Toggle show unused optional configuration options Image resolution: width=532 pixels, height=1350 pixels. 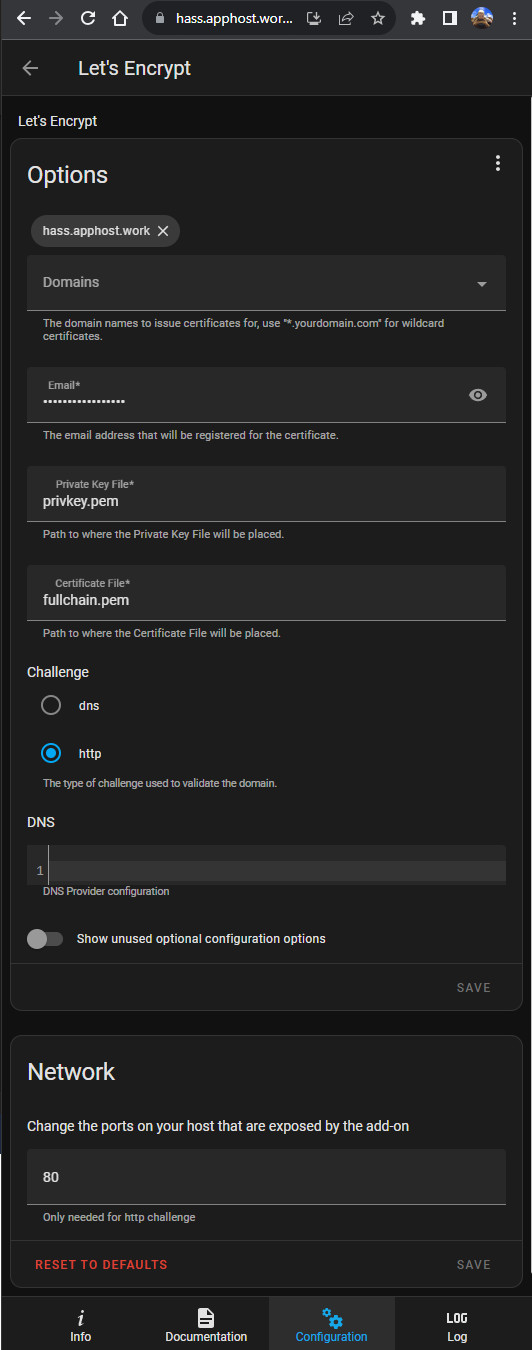coord(45,939)
